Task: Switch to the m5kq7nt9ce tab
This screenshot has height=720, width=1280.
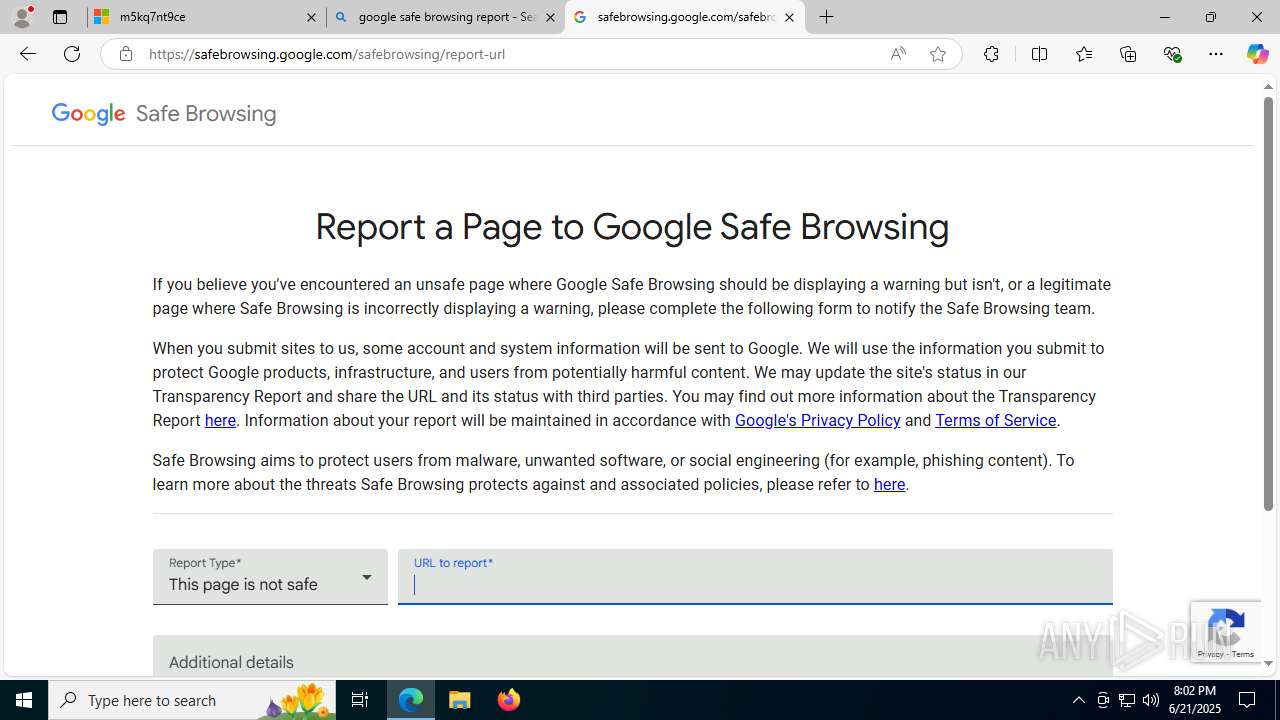Action: pos(207,17)
